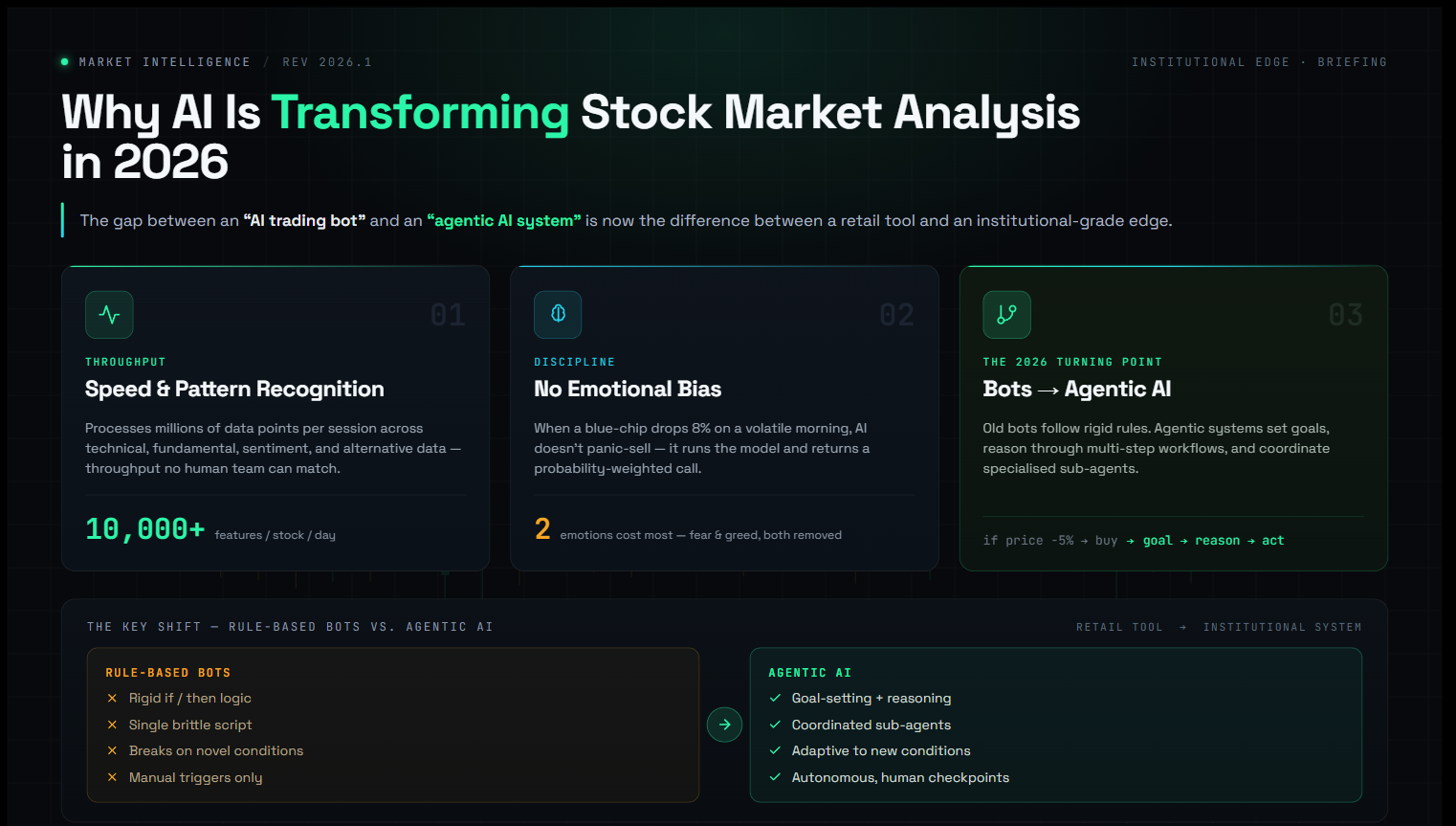
Task: Click the checkmark beside Goal-setting + reasoning
Action: (x=775, y=699)
